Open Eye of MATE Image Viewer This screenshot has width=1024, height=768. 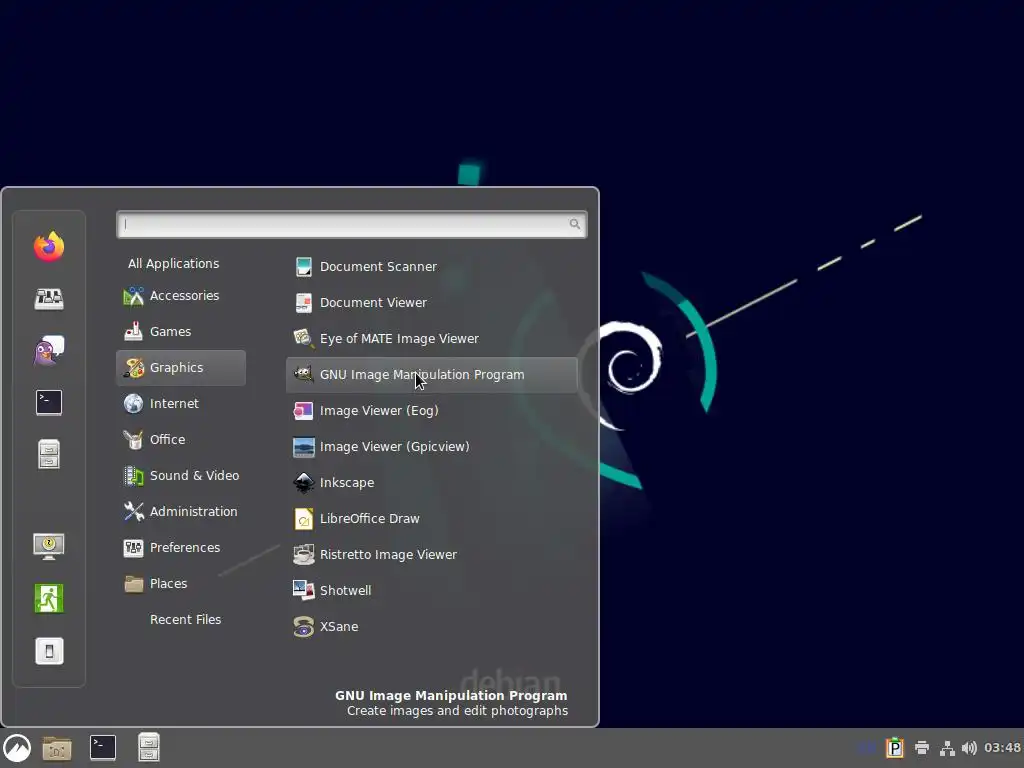pos(432,338)
